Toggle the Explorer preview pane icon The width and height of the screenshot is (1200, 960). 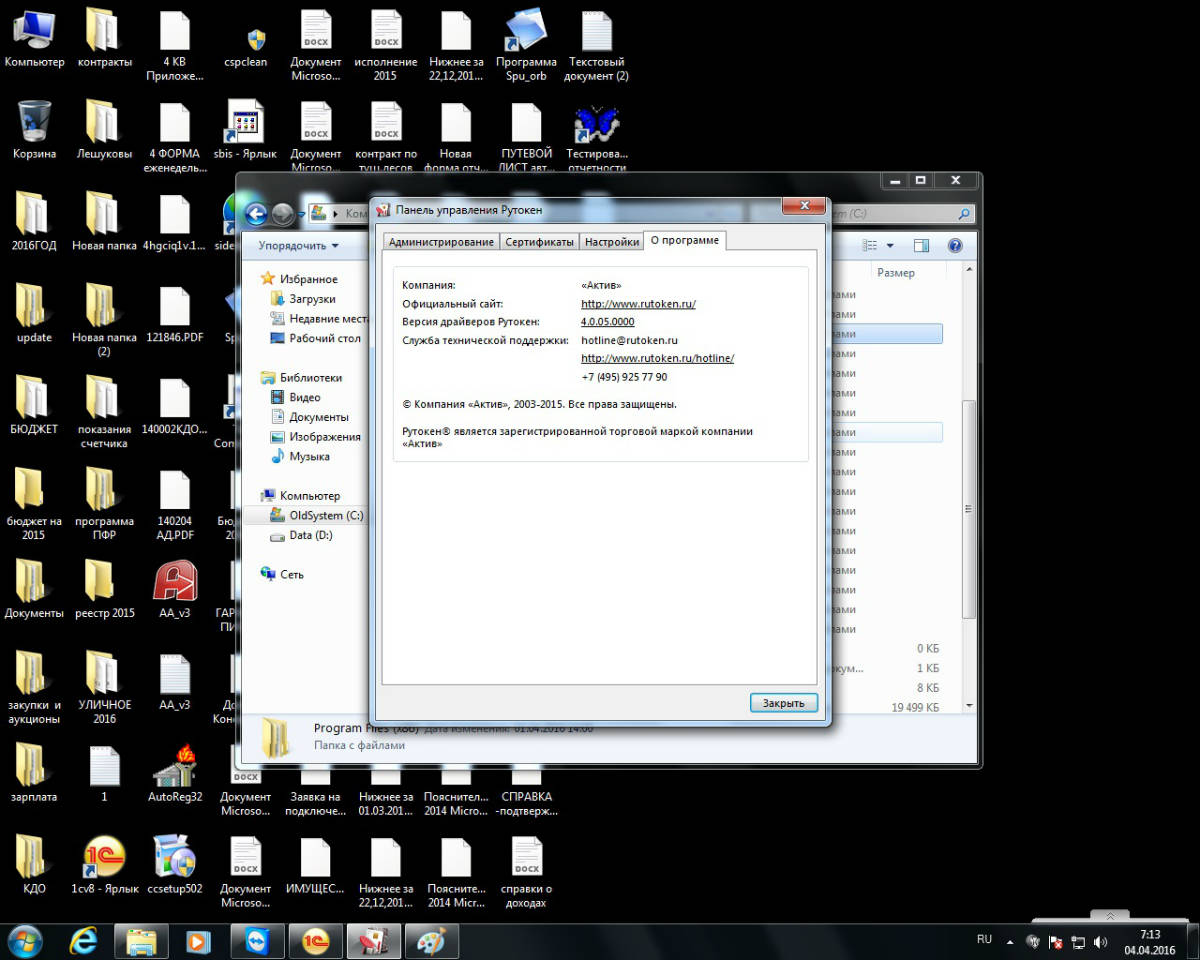[x=921, y=246]
